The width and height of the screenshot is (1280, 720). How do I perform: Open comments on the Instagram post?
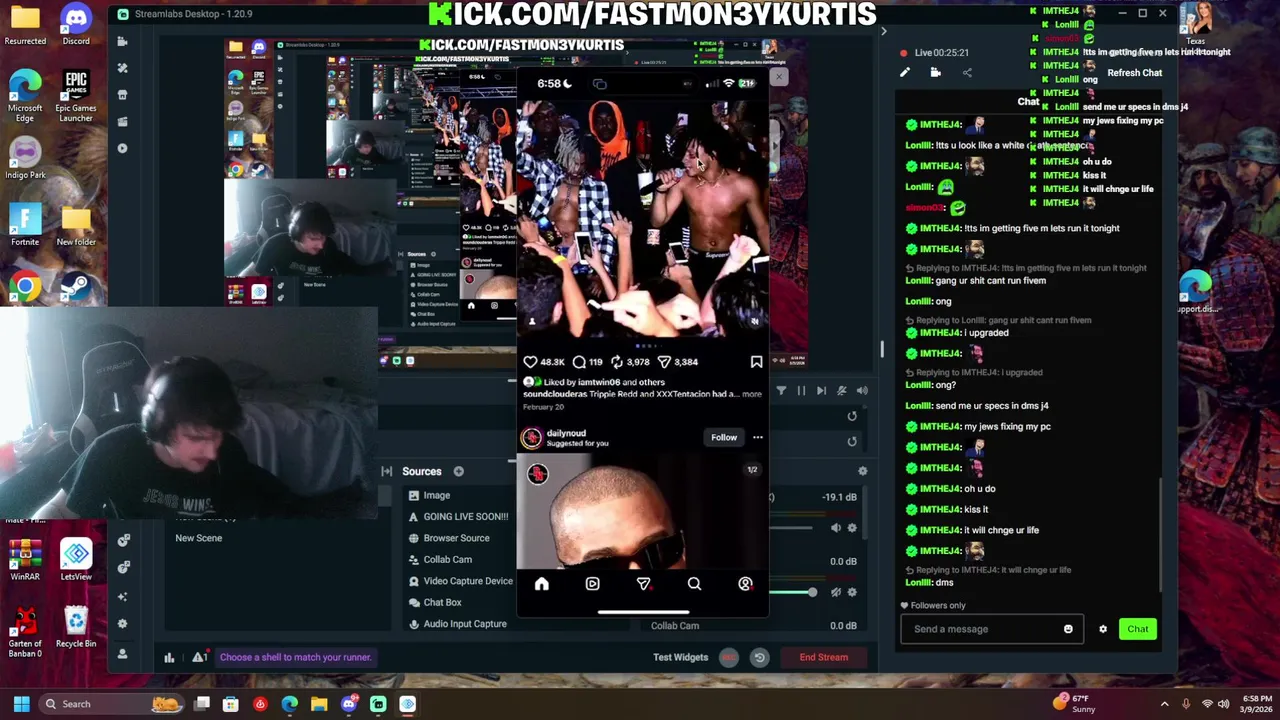pyautogui.click(x=579, y=362)
